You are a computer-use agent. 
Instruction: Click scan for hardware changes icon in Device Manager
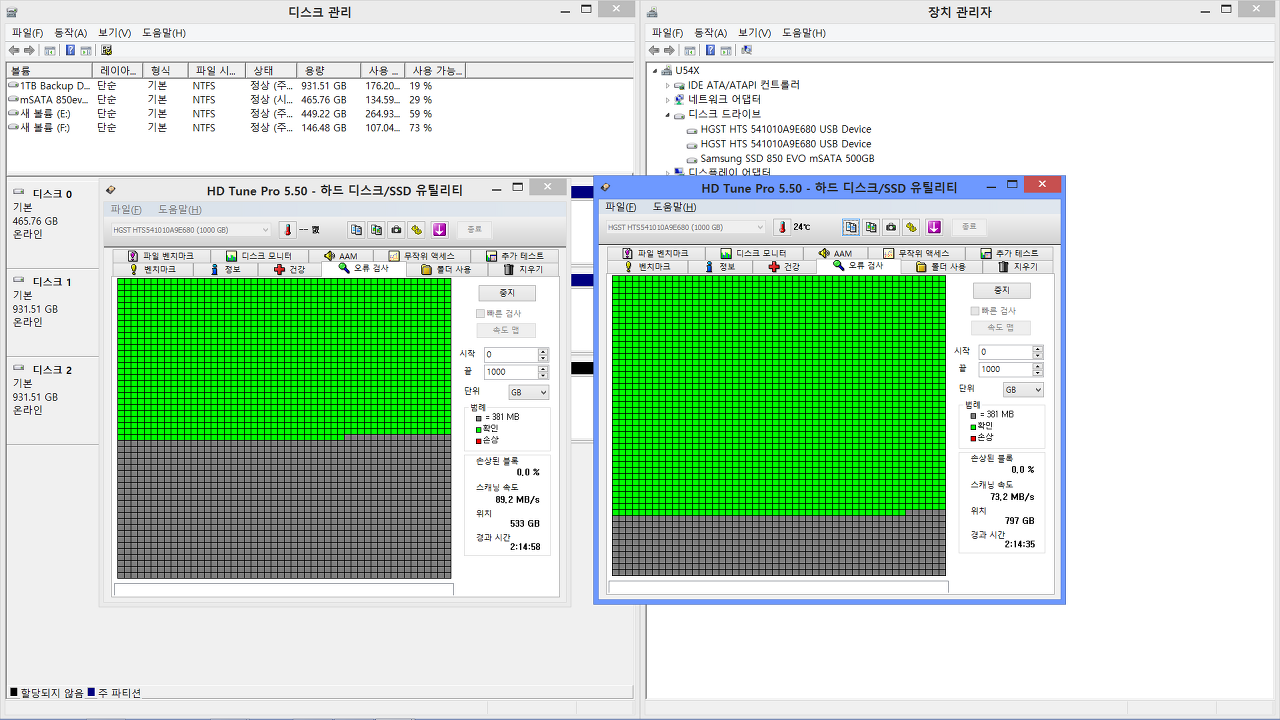click(746, 50)
